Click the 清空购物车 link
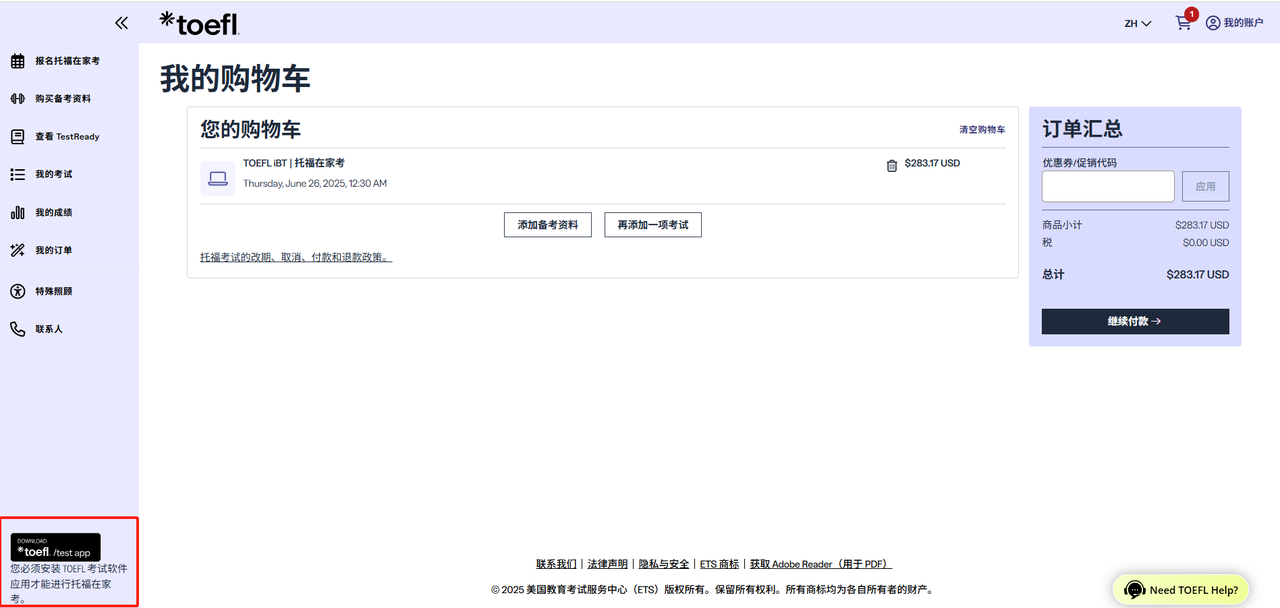1280x608 pixels. coord(982,130)
